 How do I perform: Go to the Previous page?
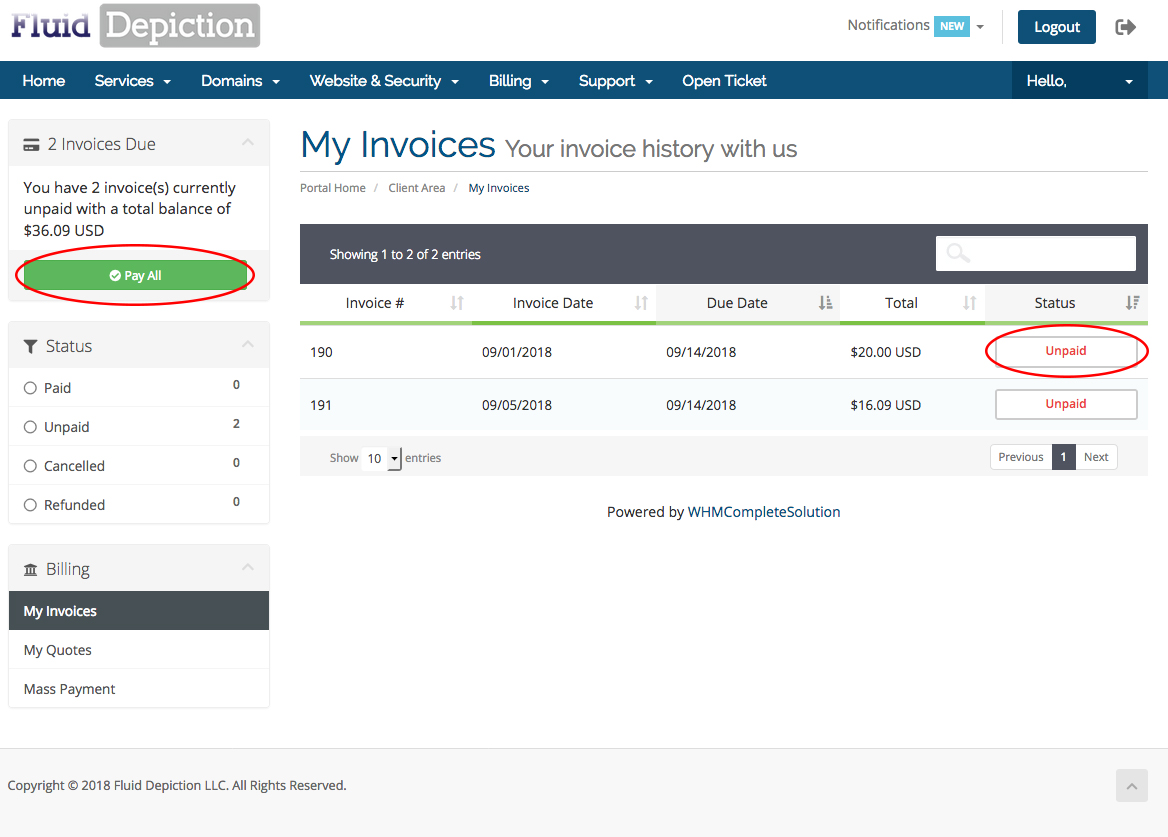[1021, 457]
